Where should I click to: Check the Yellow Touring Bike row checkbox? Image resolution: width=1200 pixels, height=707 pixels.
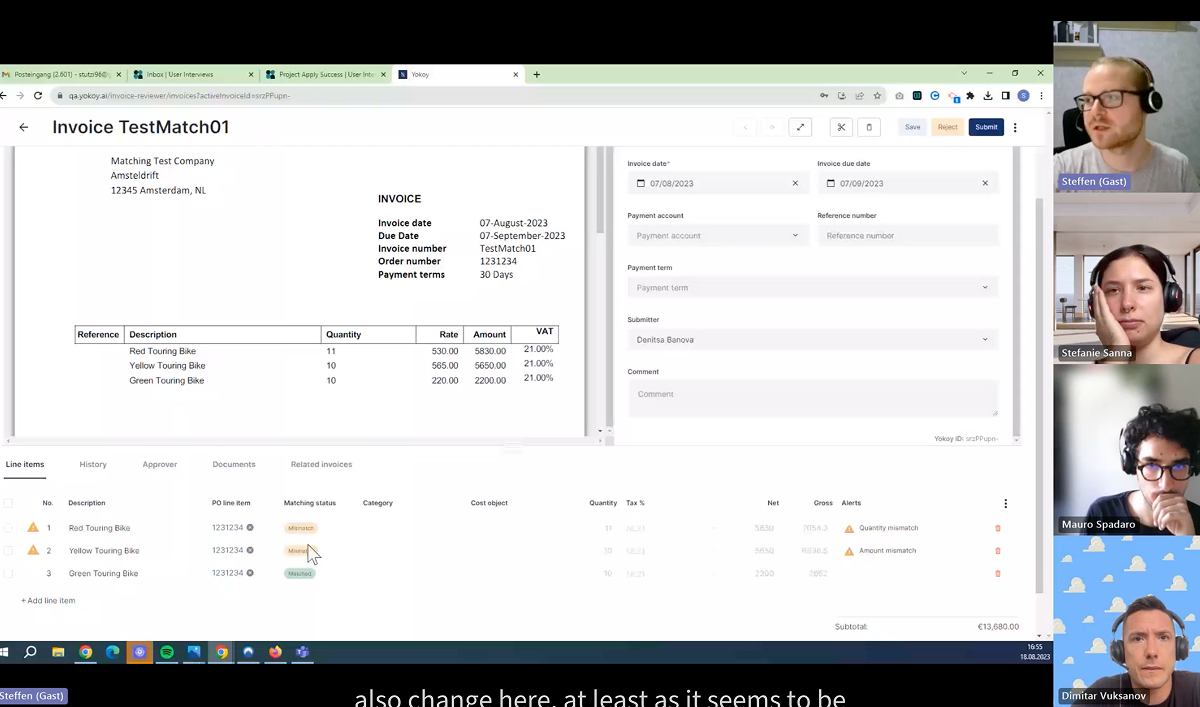click(x=8, y=550)
